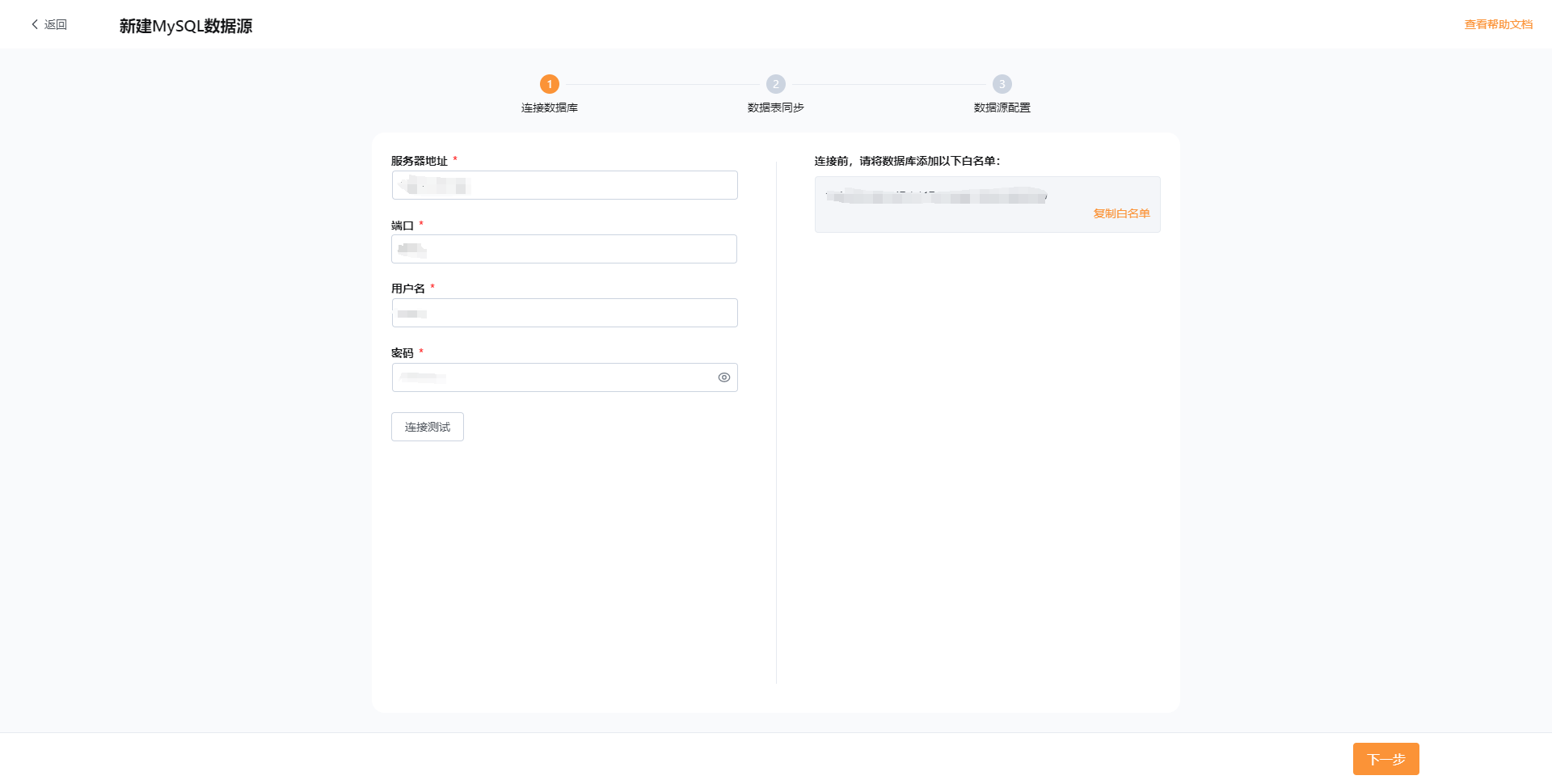This screenshot has width=1552, height=784.
Task: Click the 服务器地址 field label
Action: coord(420,161)
